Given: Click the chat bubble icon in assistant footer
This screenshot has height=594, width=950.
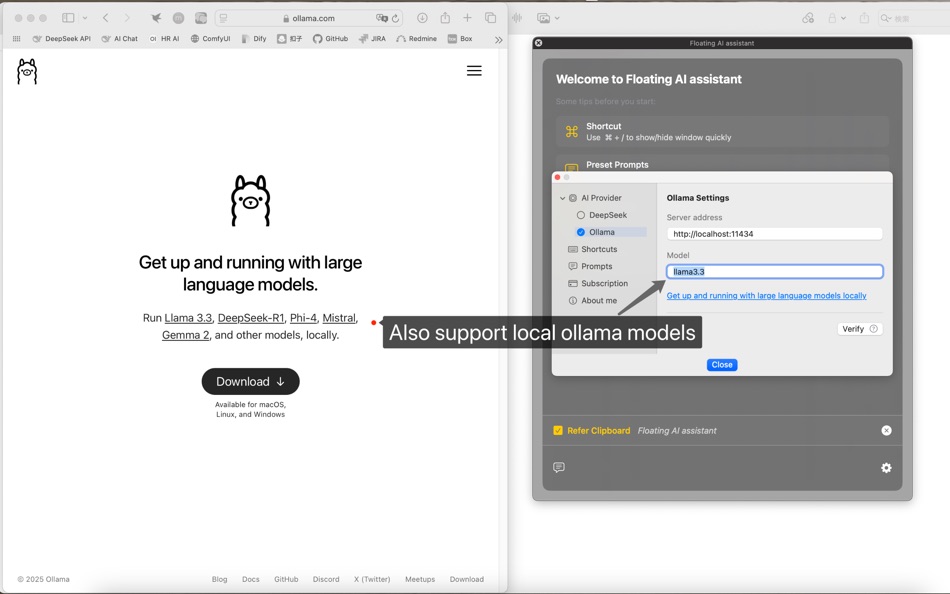Looking at the screenshot, I should tap(559, 467).
